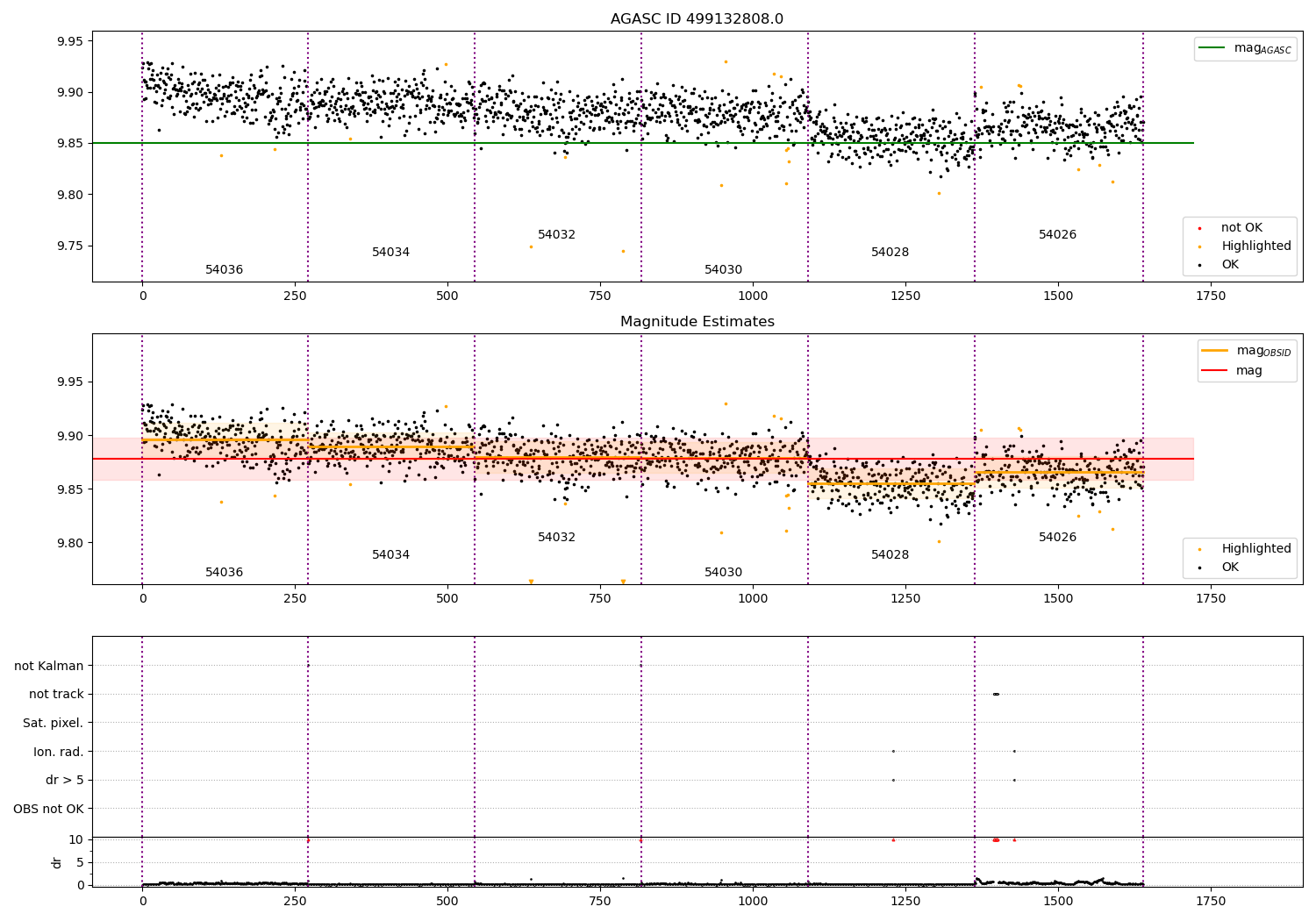Click obsid label 54026 in AGASC ID plot

[1058, 235]
